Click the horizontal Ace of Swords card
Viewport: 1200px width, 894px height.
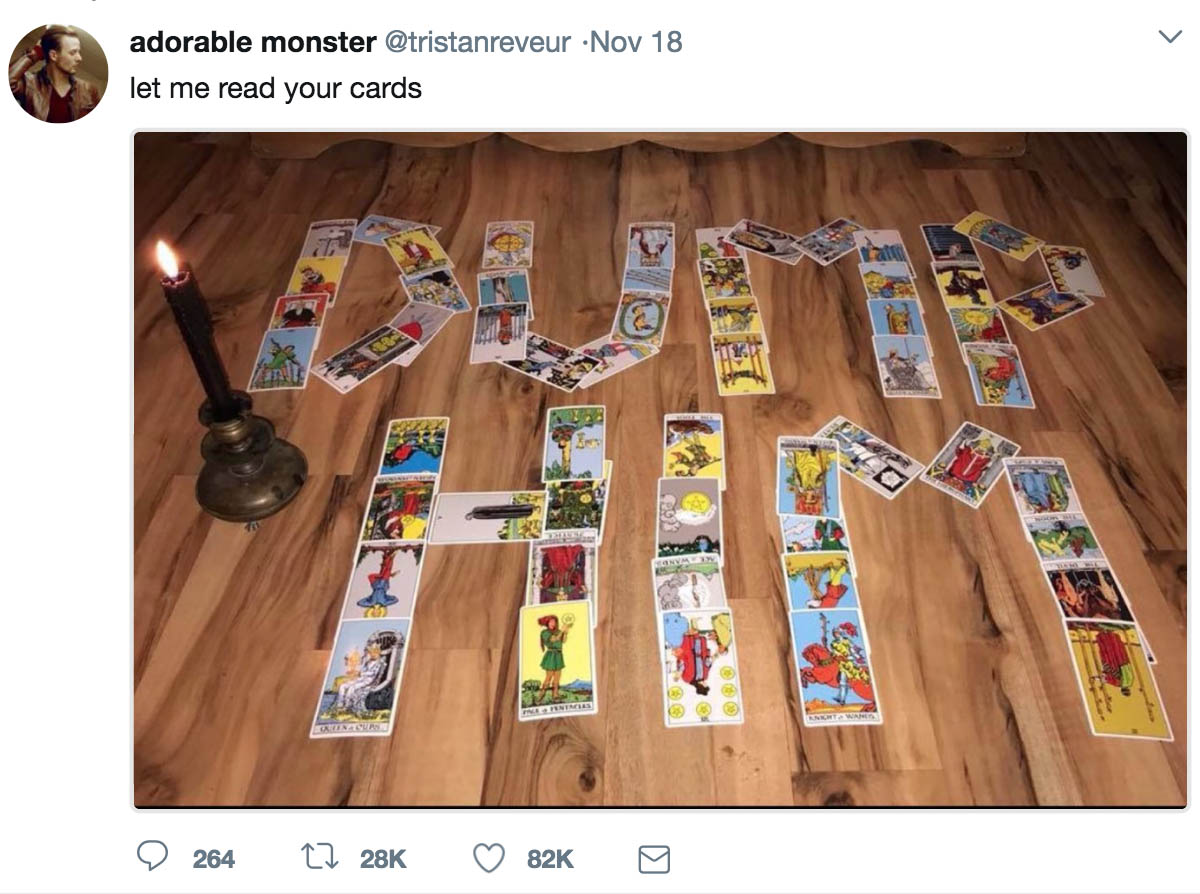487,517
